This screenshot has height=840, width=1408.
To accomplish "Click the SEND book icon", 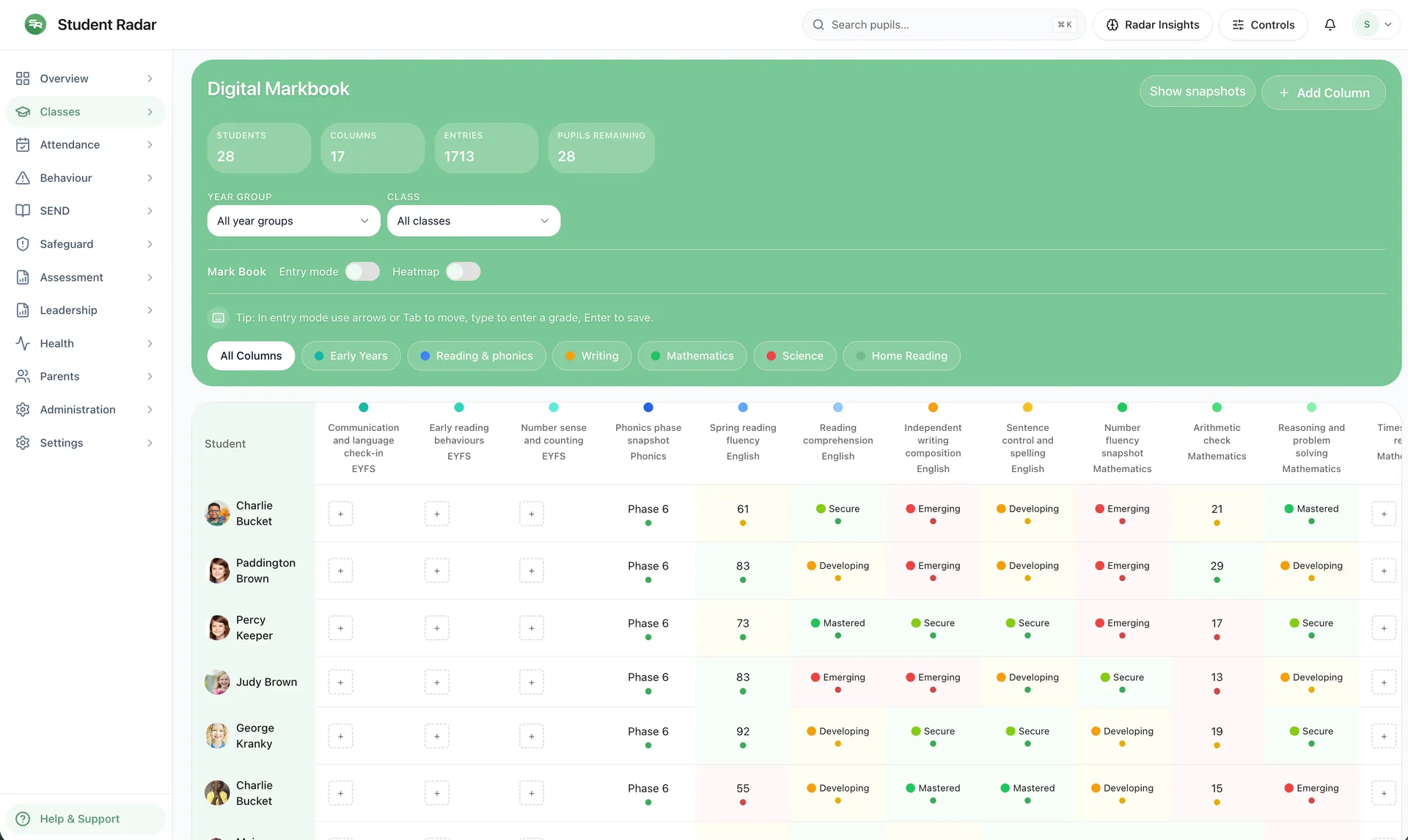I will click(x=23, y=210).
